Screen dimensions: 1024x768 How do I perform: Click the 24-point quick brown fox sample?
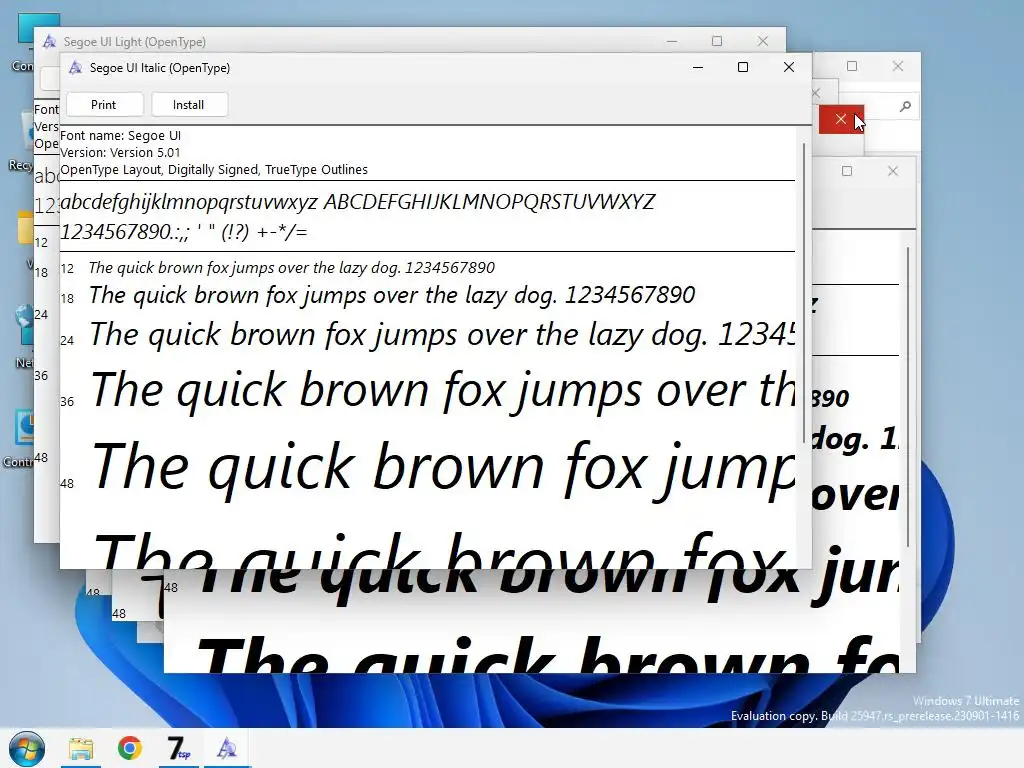443,335
